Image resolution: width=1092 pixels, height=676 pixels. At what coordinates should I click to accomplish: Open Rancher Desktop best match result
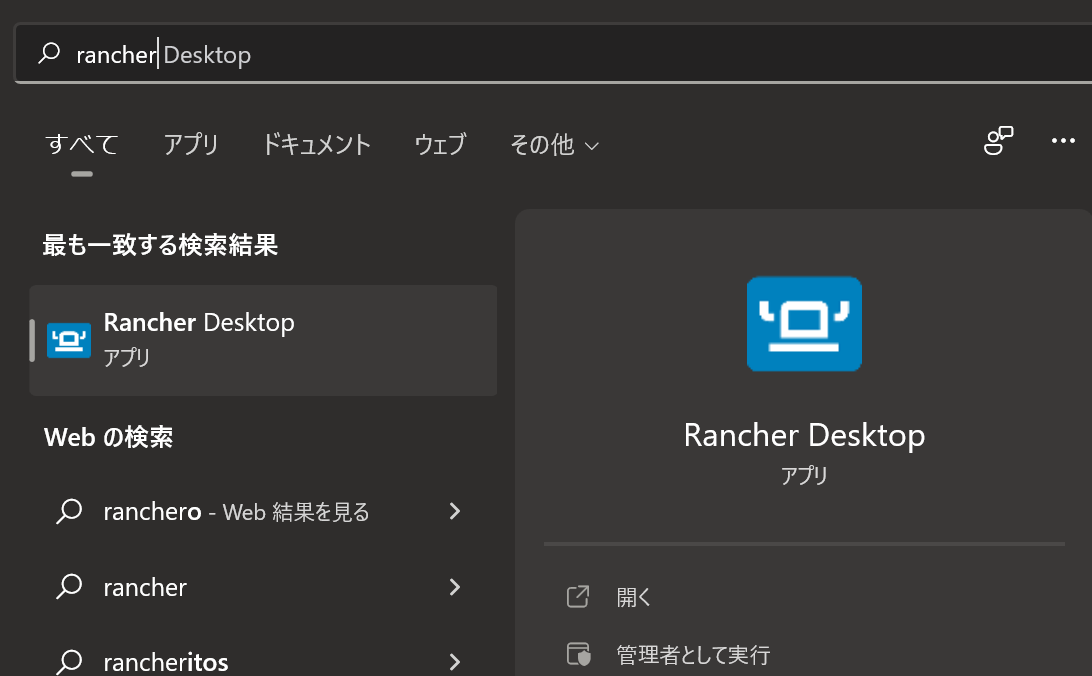tap(263, 340)
